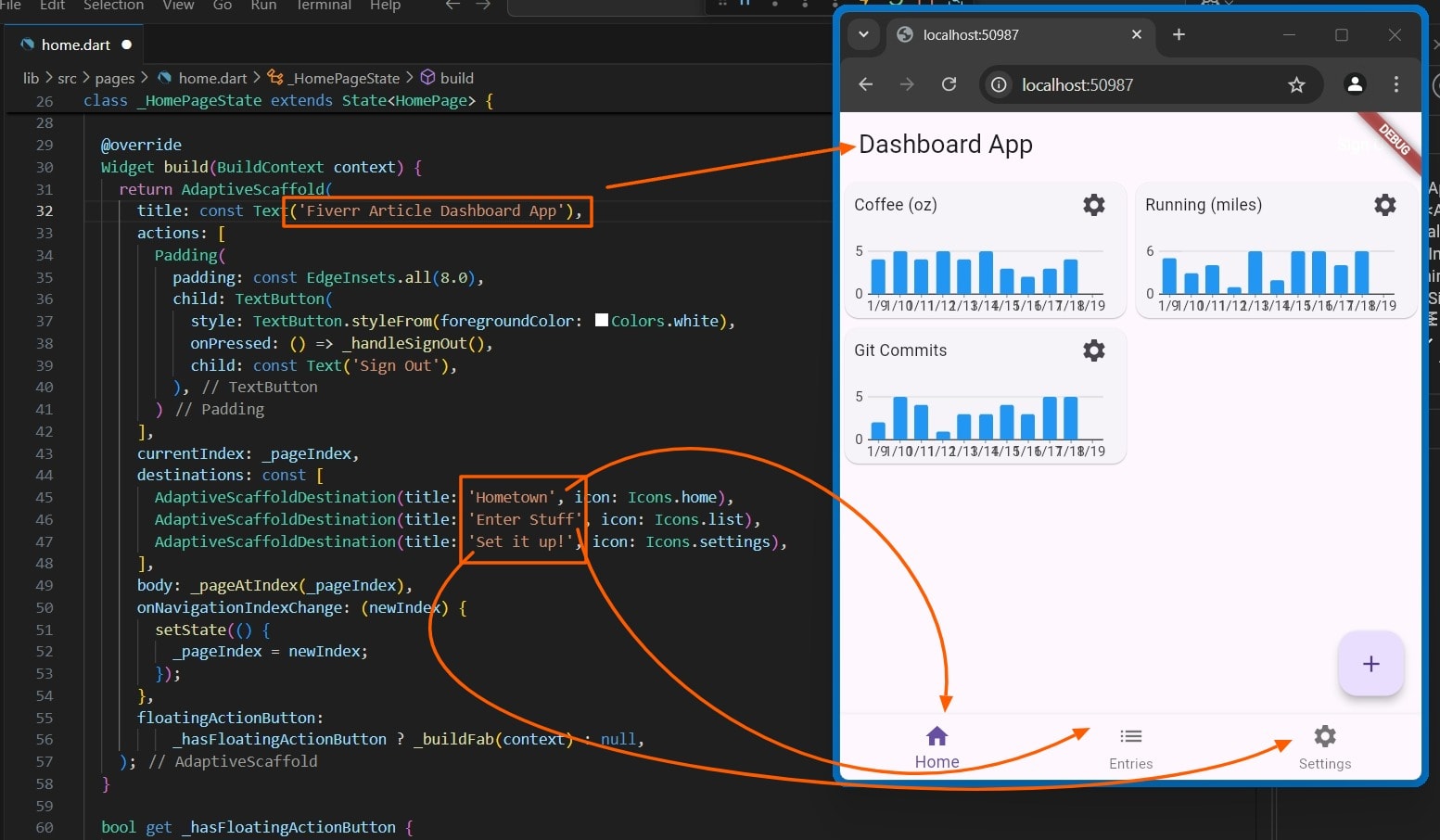Go back in the Chrome browser

pos(866,84)
